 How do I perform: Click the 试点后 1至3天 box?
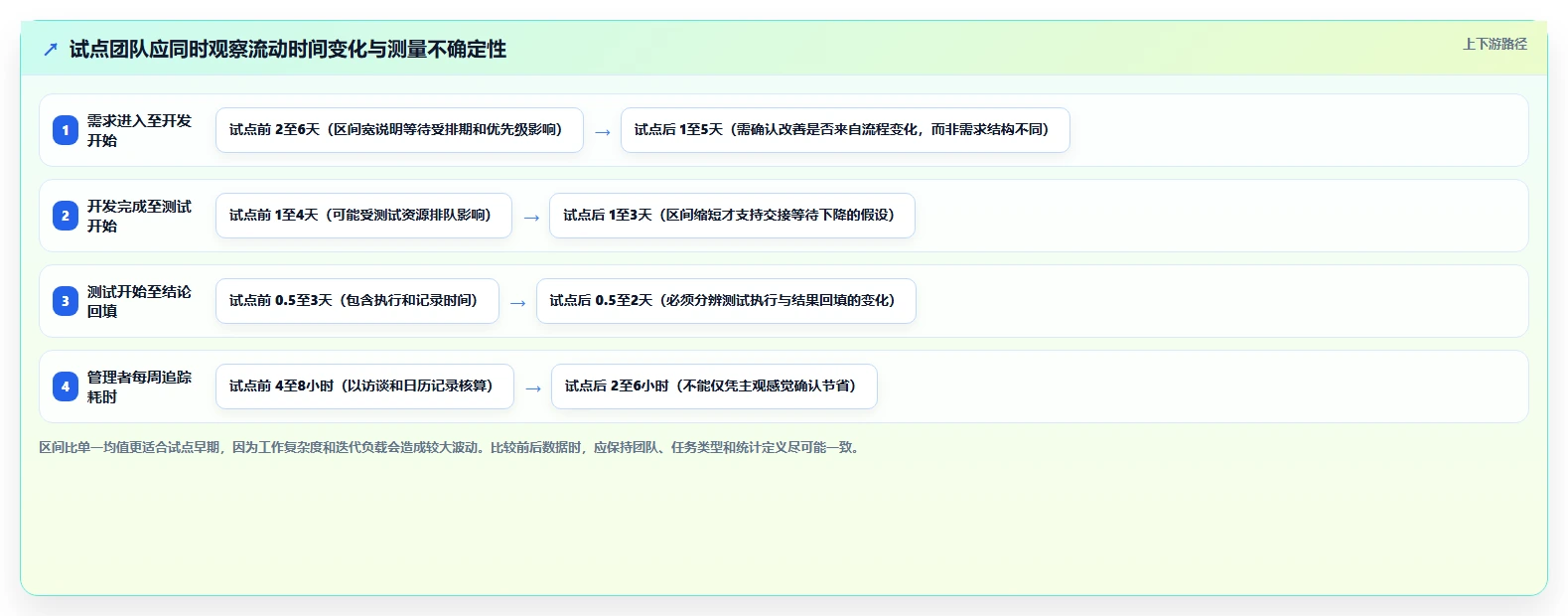point(732,216)
